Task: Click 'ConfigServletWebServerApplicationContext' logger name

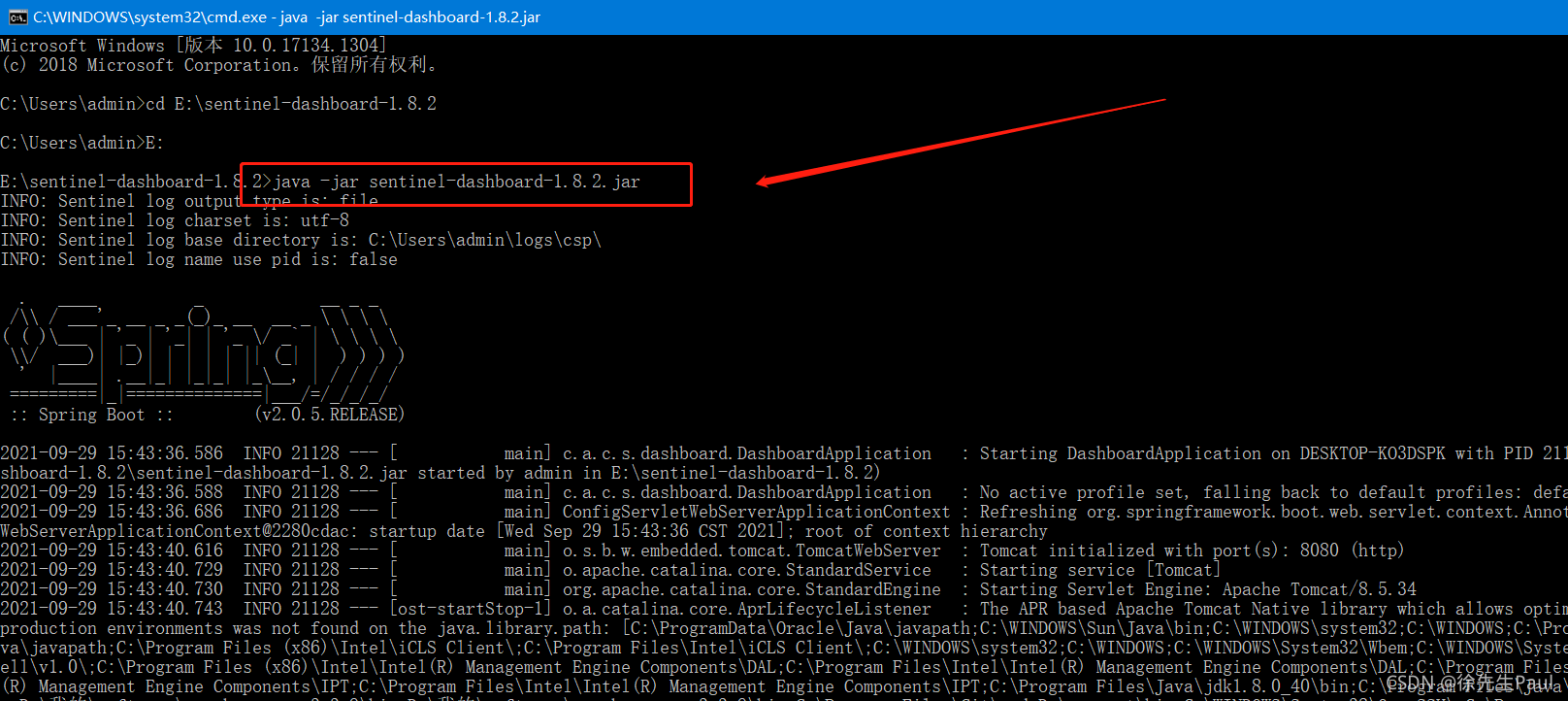Action: [x=757, y=512]
